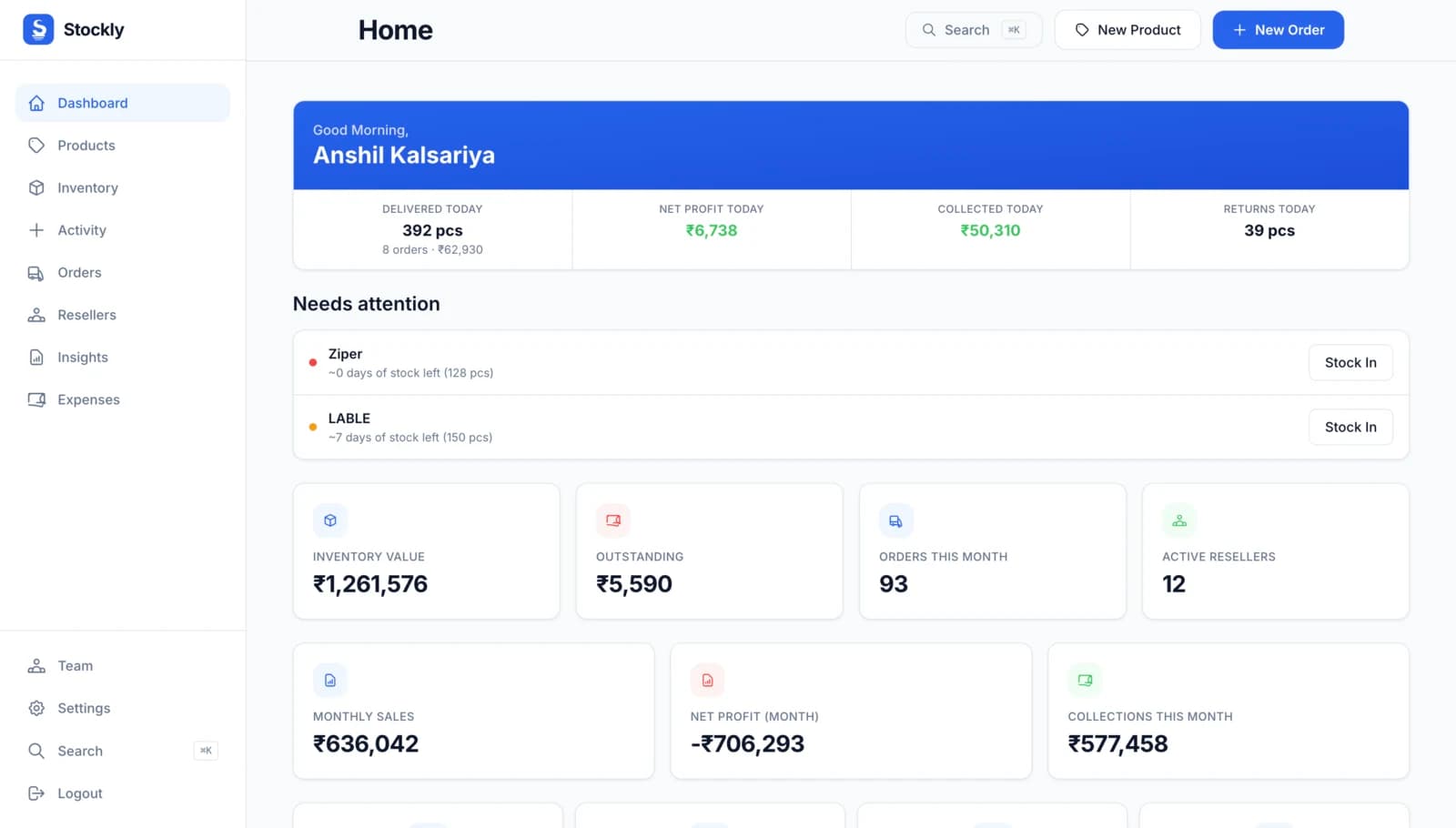Click the Orders This Month truck icon
1456x828 pixels.
[x=896, y=520]
